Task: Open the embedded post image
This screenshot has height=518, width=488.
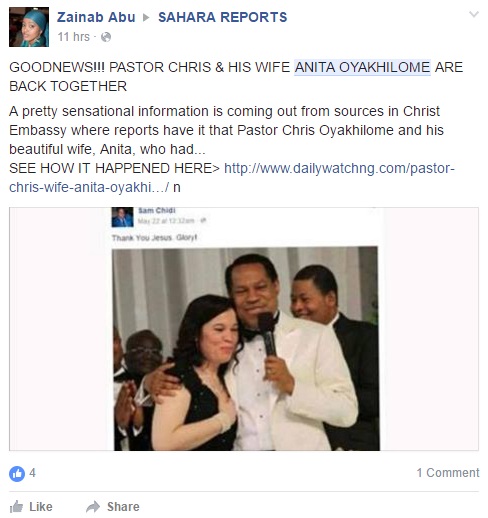Action: click(244, 329)
